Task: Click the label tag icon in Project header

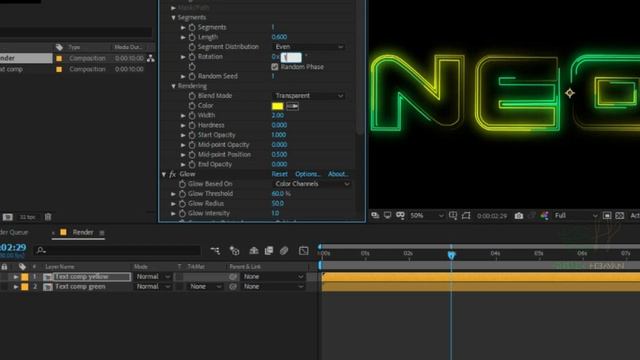Action: (x=59, y=47)
